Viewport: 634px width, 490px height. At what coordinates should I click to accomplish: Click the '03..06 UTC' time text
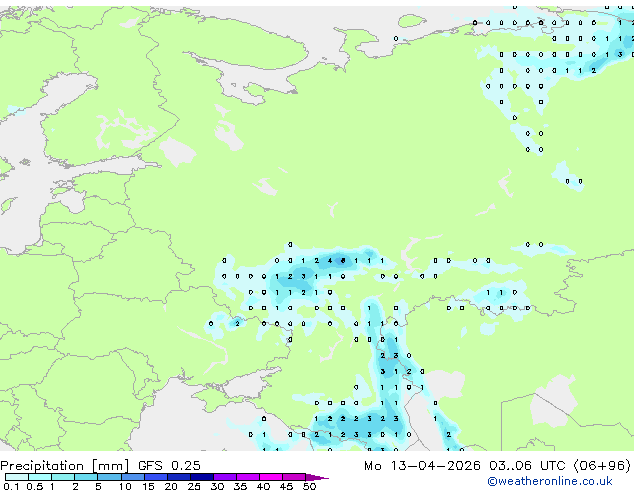tap(527, 466)
